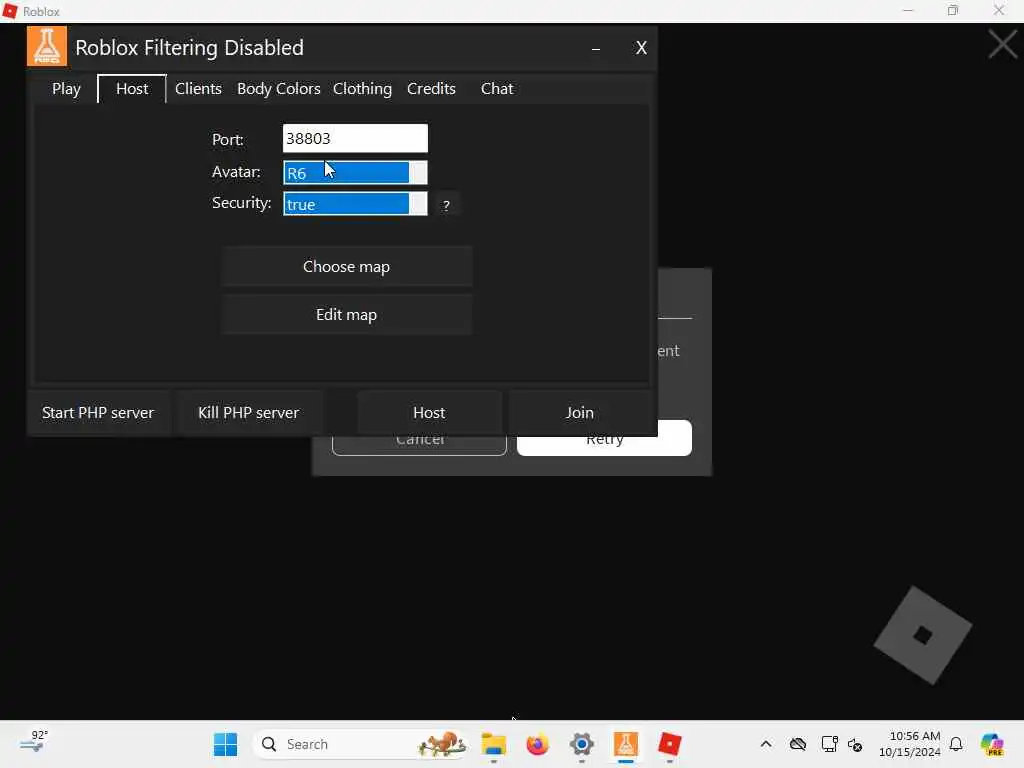The width and height of the screenshot is (1024, 768).
Task: Kill the PHP server
Action: pyautogui.click(x=249, y=413)
